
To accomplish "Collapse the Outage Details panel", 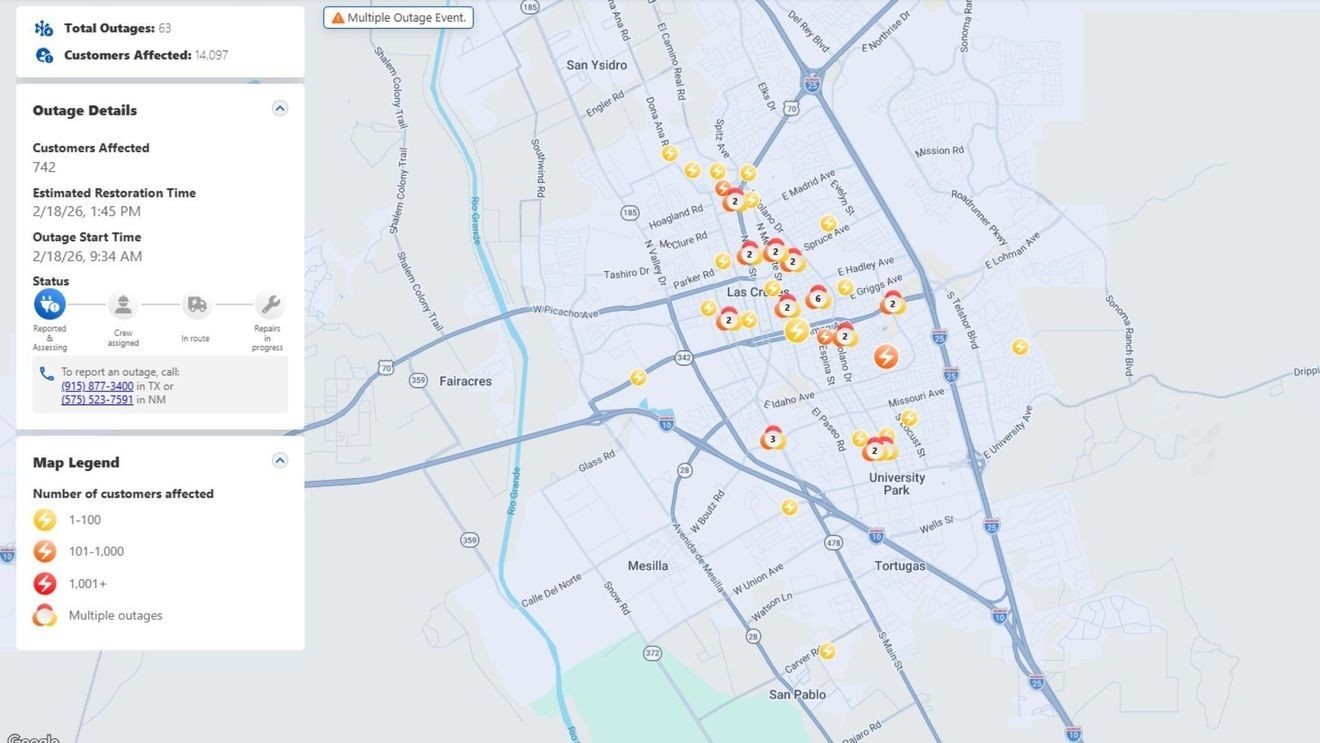I will coord(280,109).
